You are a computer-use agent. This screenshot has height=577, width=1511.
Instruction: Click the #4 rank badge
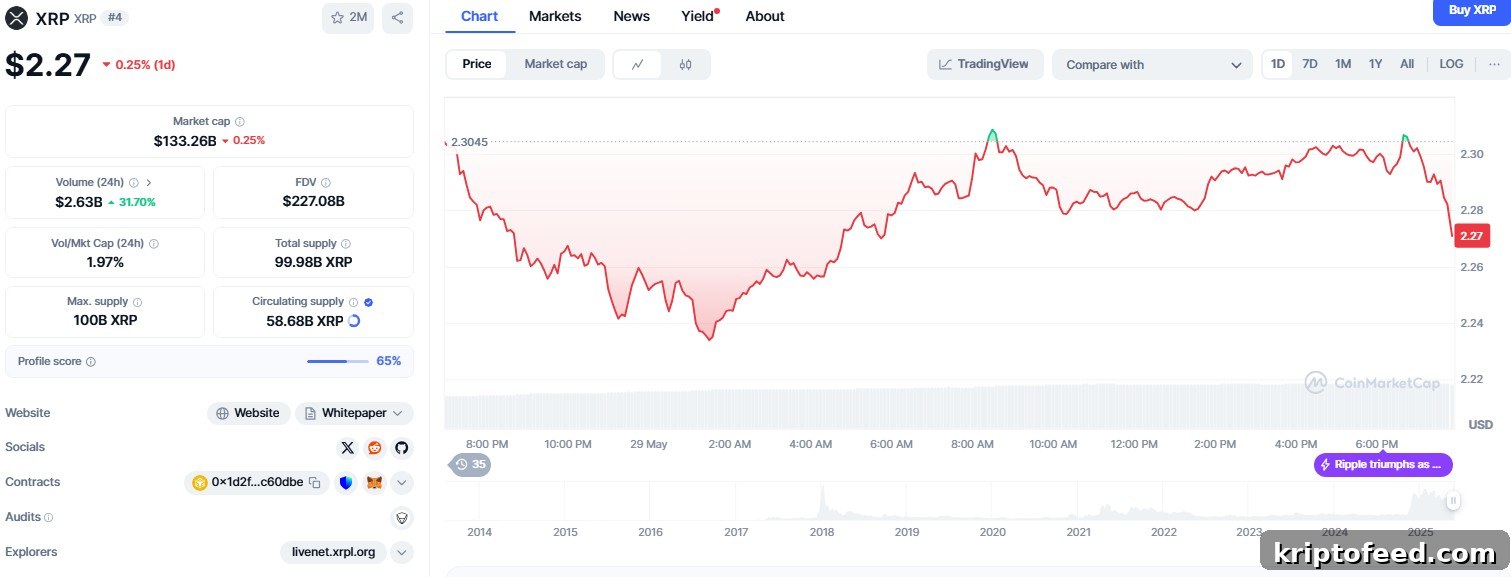point(115,17)
